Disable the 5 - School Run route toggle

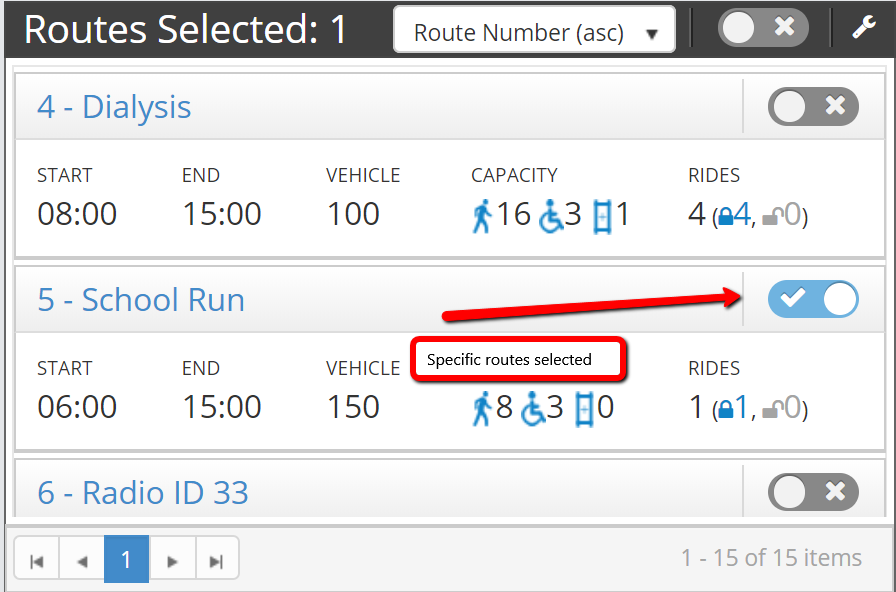tap(813, 299)
